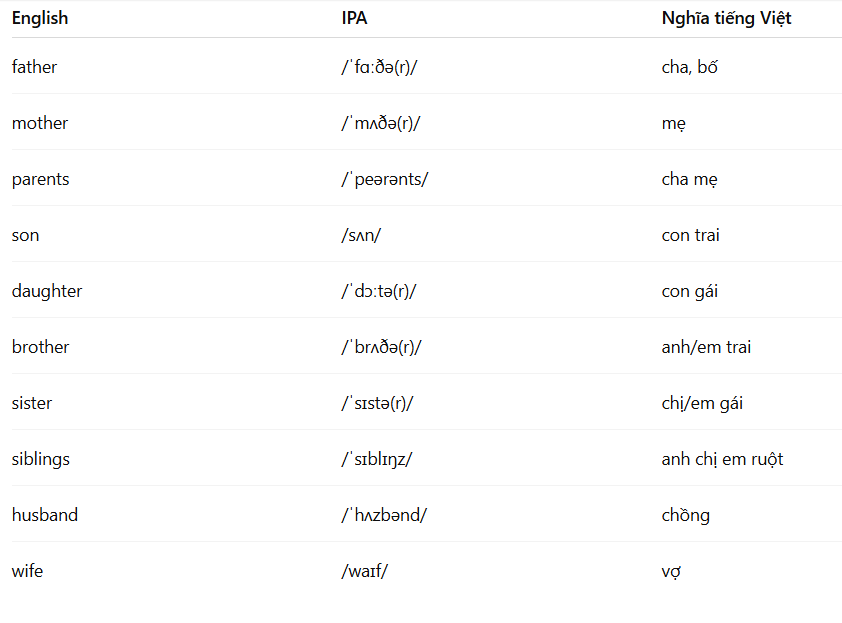Select the word 'siblings' in the table

tap(41, 459)
